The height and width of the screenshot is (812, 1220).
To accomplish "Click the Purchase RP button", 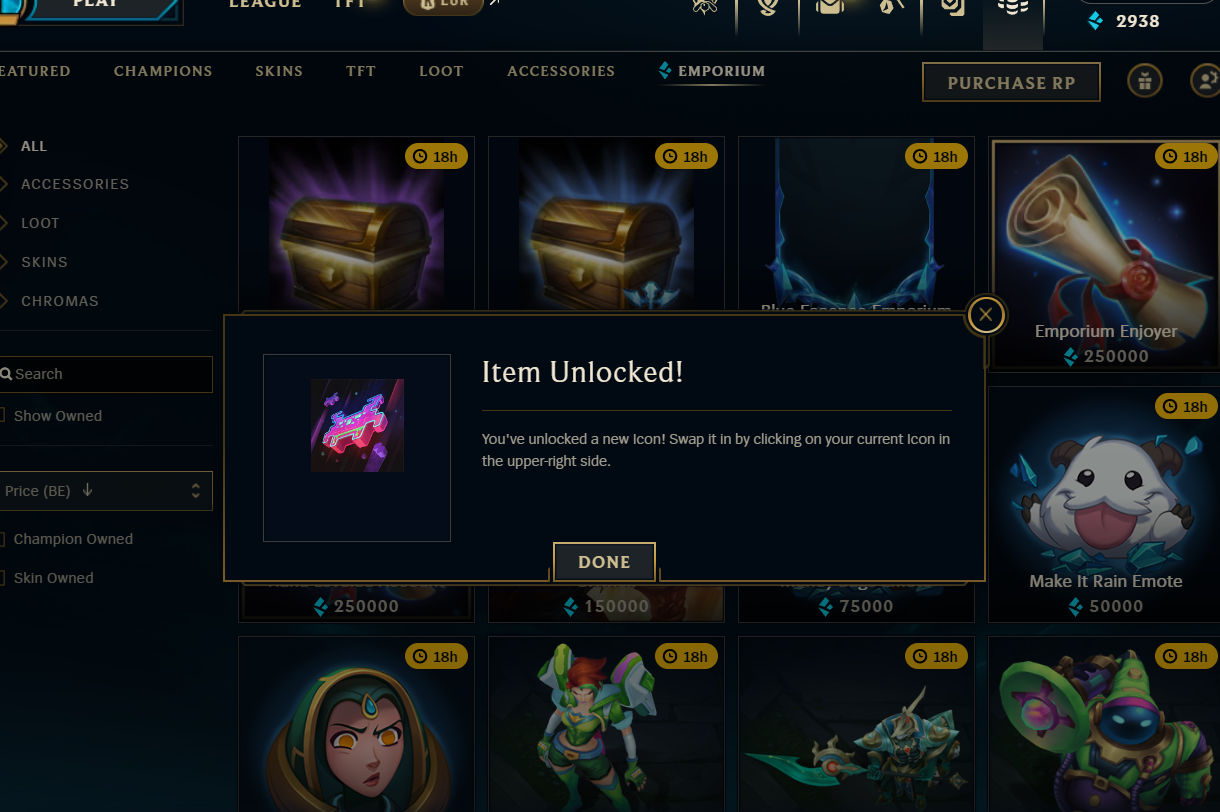I will pyautogui.click(x=1011, y=82).
